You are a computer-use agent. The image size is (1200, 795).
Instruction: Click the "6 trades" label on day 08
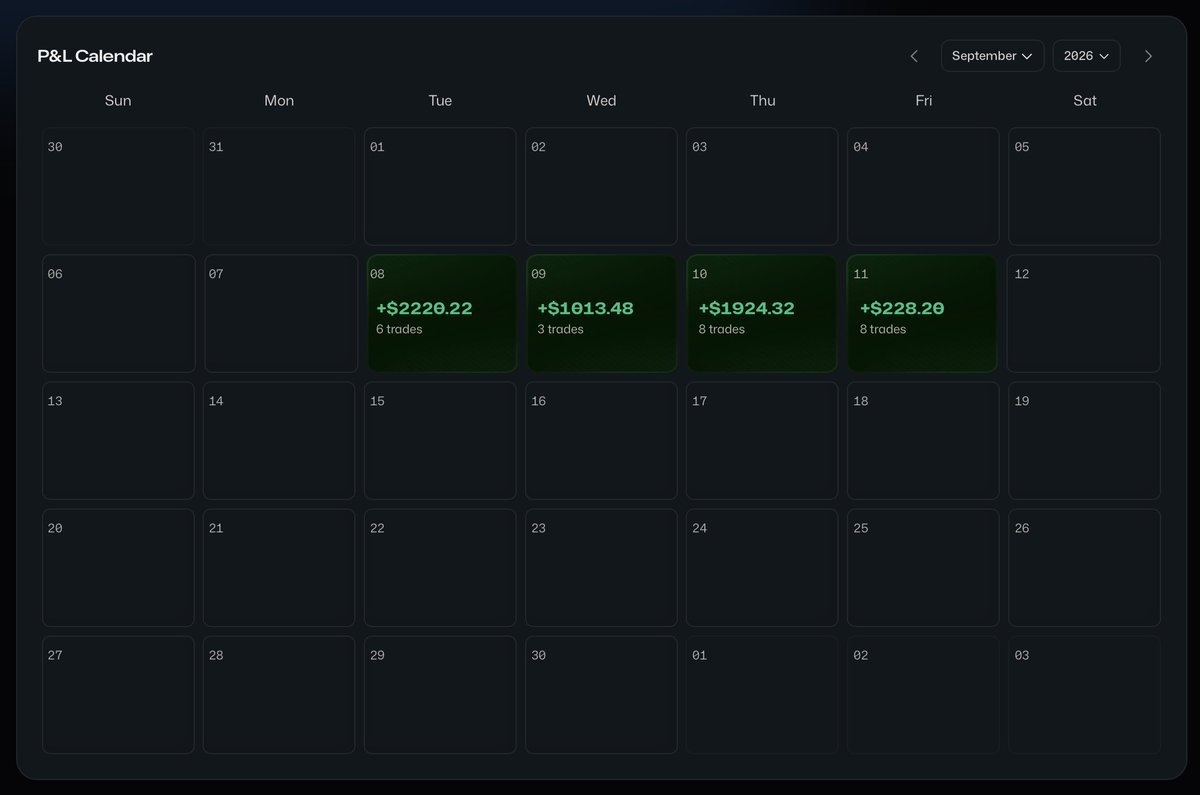399,329
